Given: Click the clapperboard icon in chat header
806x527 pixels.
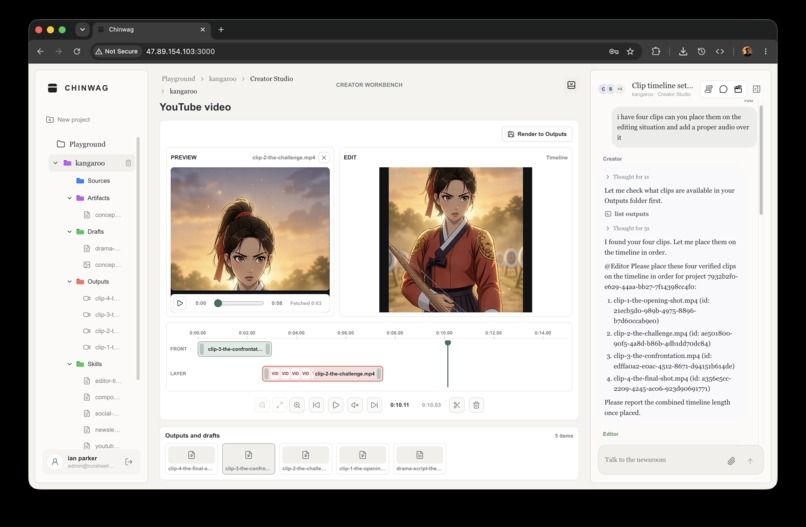Looking at the screenshot, I should tap(738, 89).
